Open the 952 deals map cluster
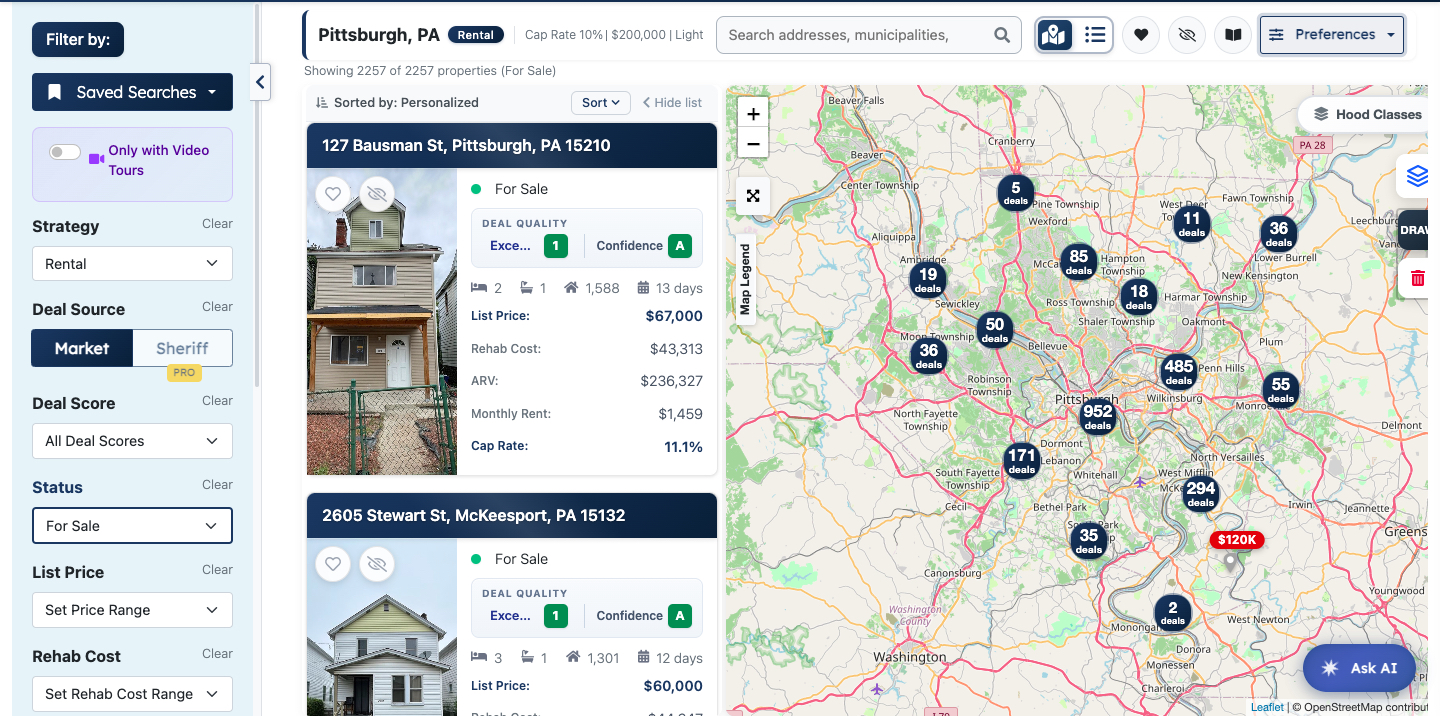This screenshot has height=716, width=1440. (1098, 416)
